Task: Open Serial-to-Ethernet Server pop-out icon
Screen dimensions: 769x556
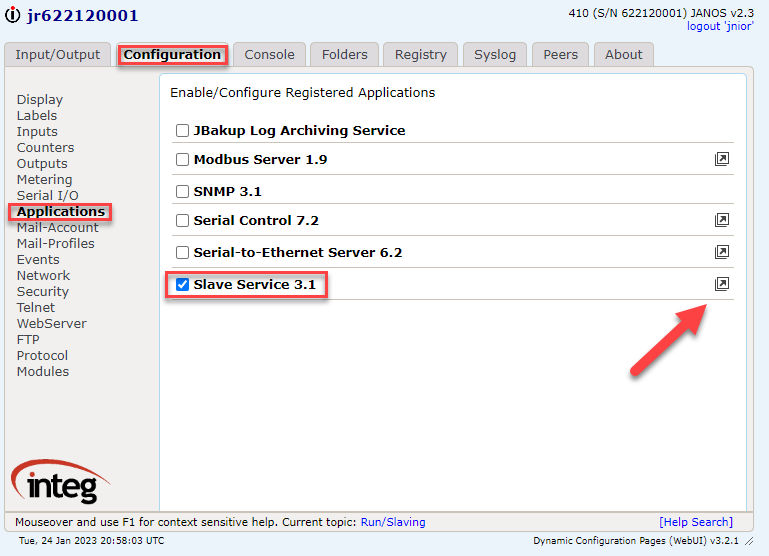Action: (722, 252)
